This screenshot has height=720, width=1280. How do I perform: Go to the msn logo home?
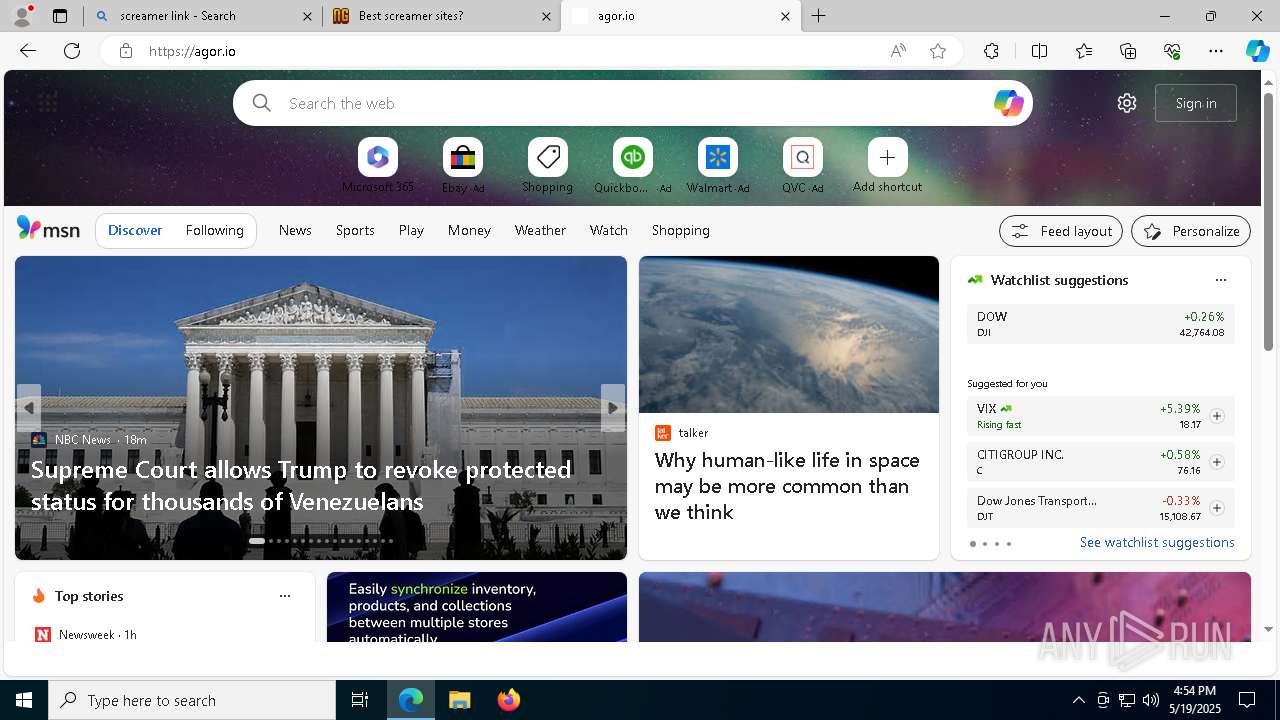pos(48,229)
